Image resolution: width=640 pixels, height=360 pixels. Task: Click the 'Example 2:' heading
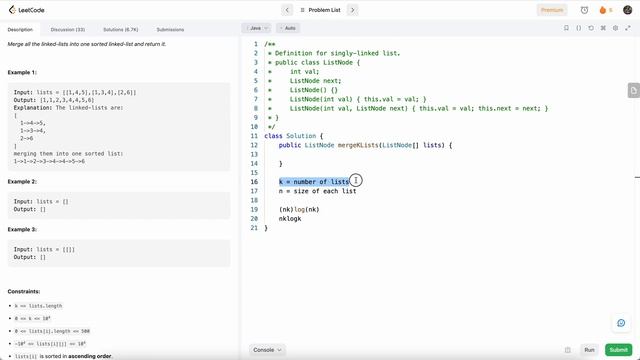(x=22, y=181)
